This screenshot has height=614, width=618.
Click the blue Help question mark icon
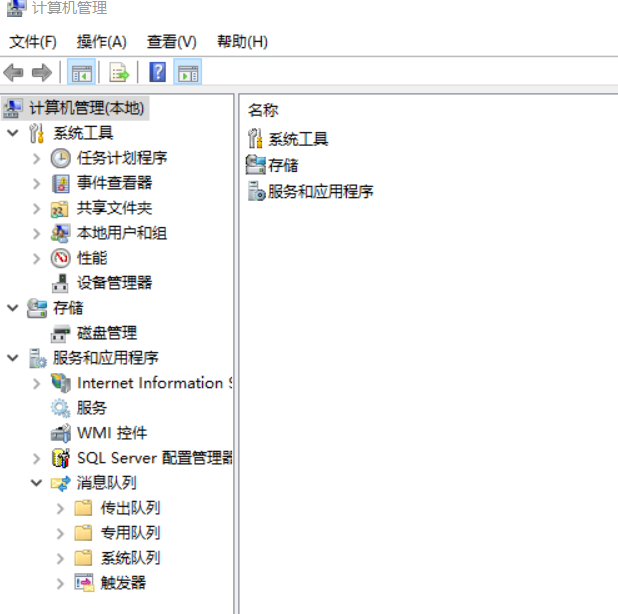coord(157,72)
